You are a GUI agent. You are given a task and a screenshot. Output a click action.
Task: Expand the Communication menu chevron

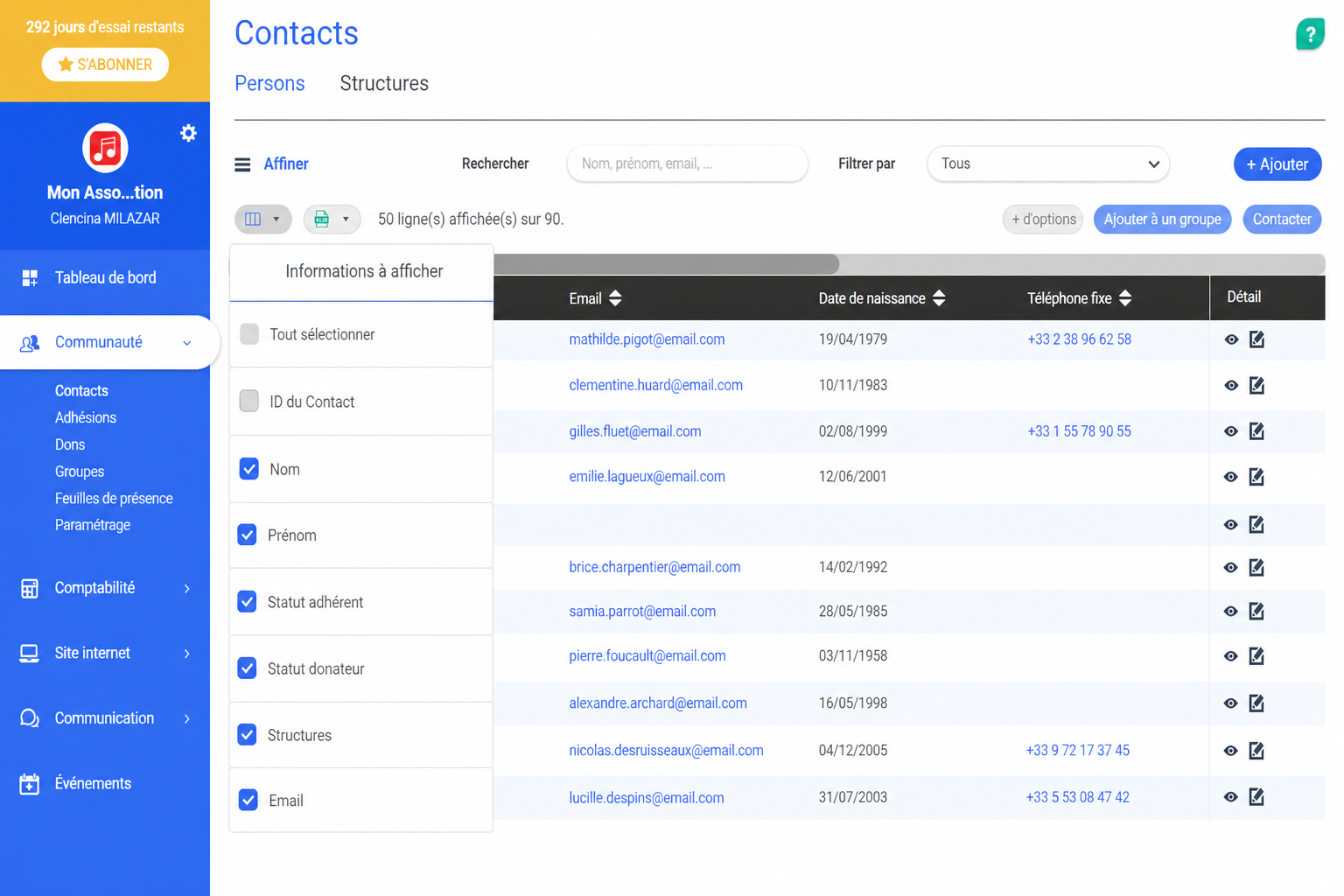[x=186, y=718]
